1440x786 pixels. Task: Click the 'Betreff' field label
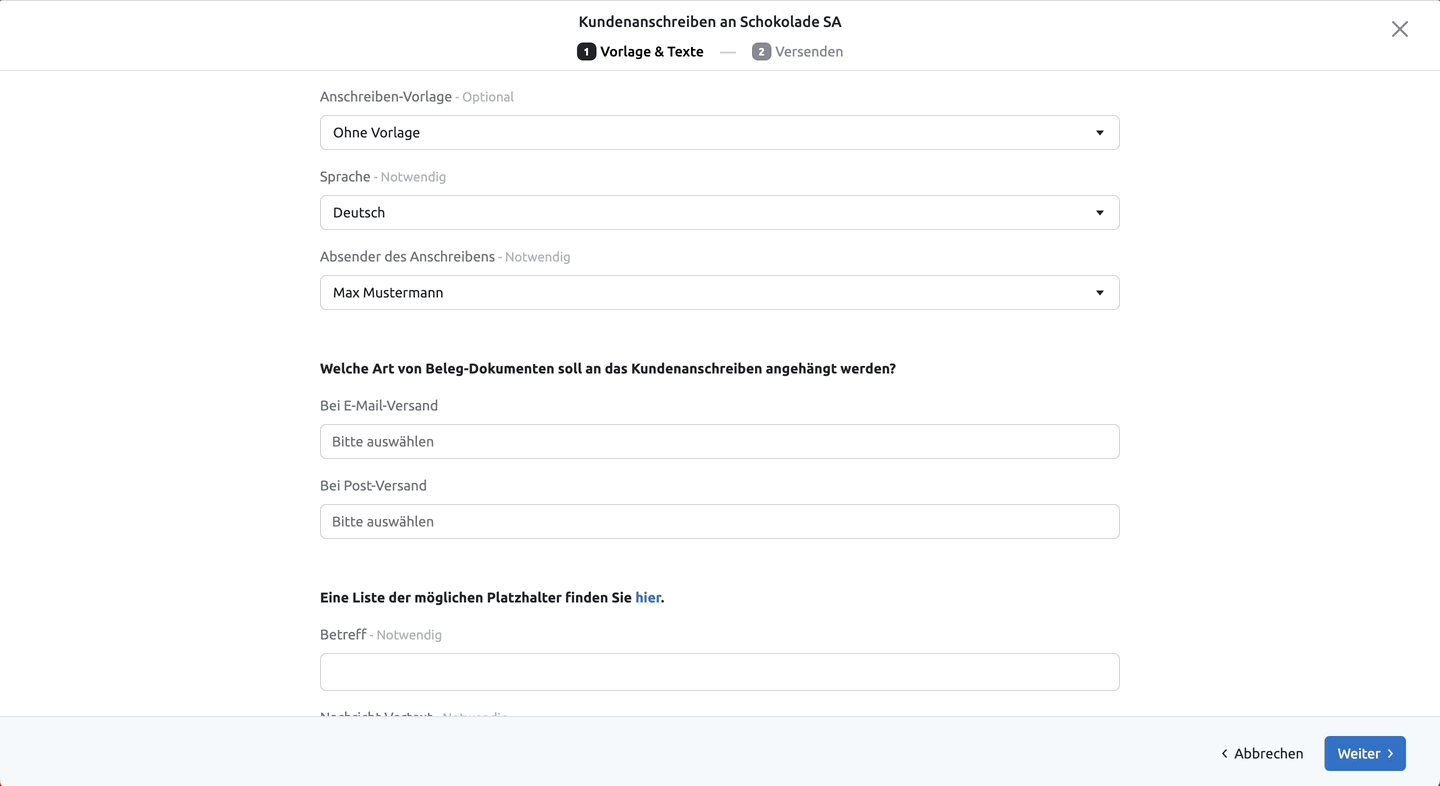[x=343, y=634]
